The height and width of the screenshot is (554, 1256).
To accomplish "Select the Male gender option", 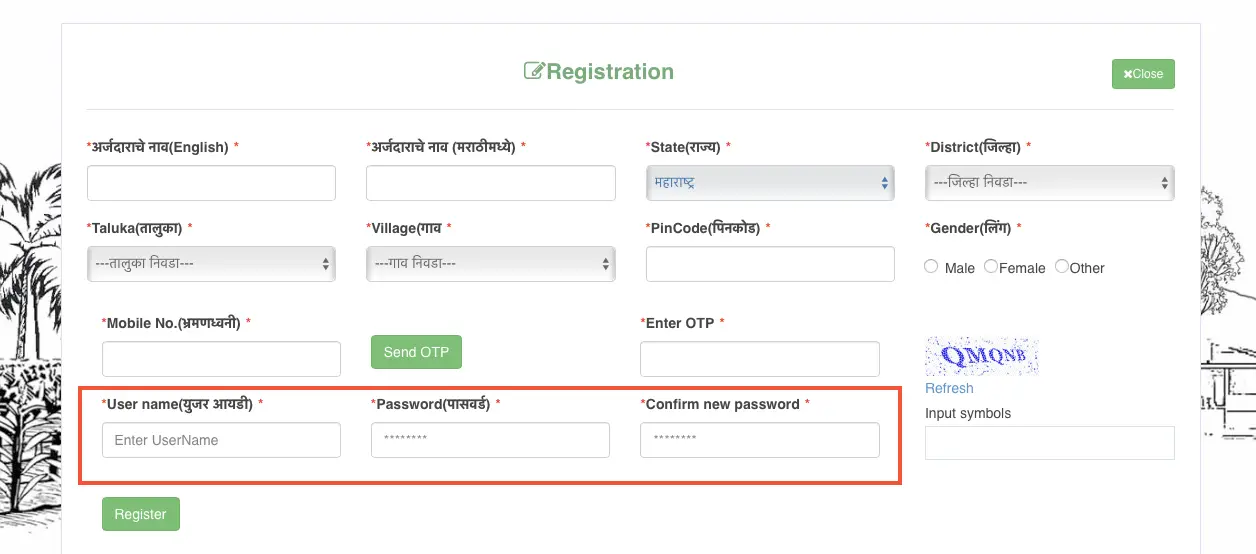I will point(932,267).
